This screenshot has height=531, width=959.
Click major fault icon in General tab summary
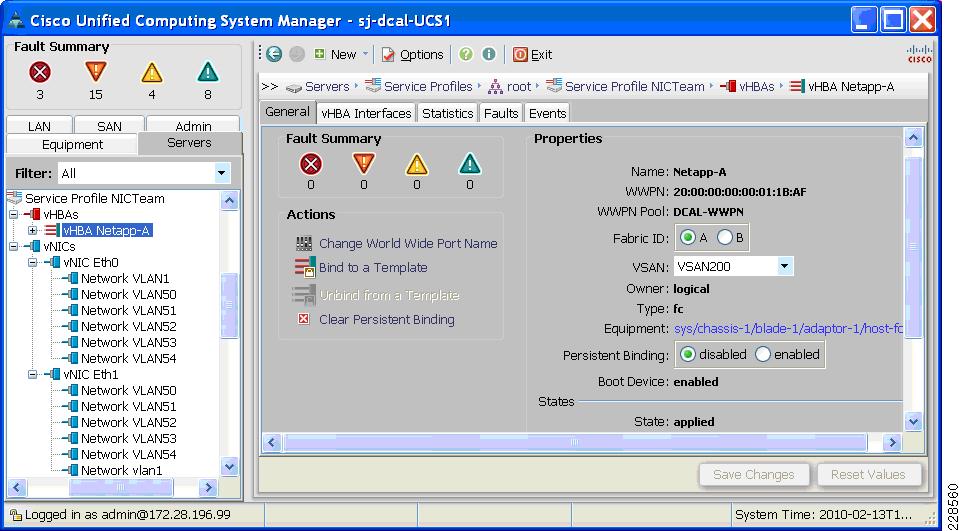(x=364, y=164)
